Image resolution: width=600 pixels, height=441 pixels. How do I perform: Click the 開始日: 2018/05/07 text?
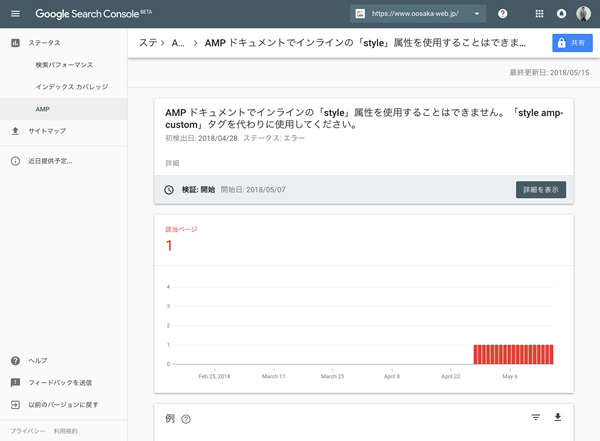coord(253,190)
